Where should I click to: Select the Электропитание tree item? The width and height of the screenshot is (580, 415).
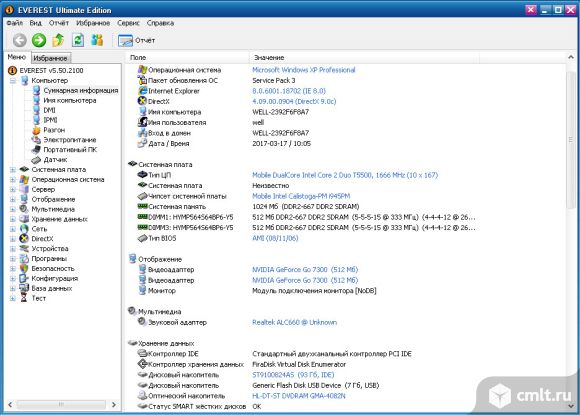tap(70, 140)
